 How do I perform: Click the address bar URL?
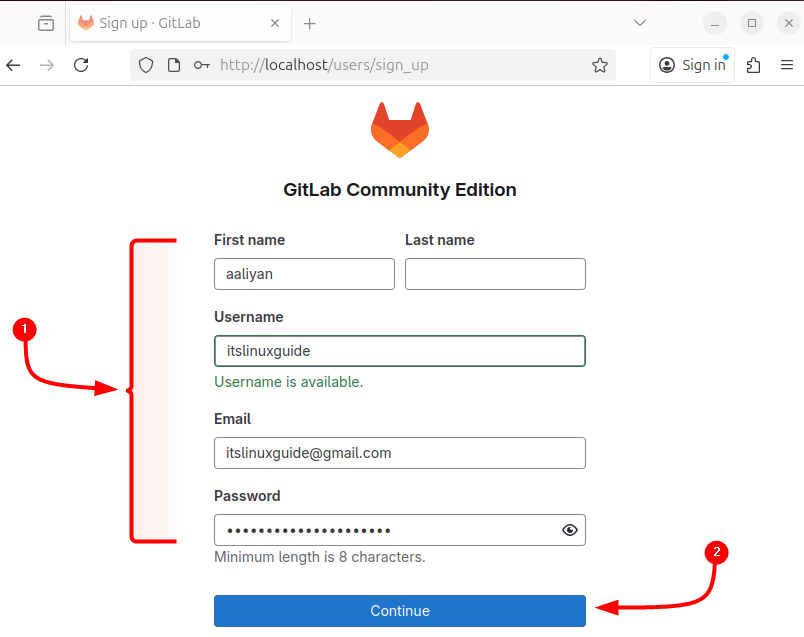320,64
